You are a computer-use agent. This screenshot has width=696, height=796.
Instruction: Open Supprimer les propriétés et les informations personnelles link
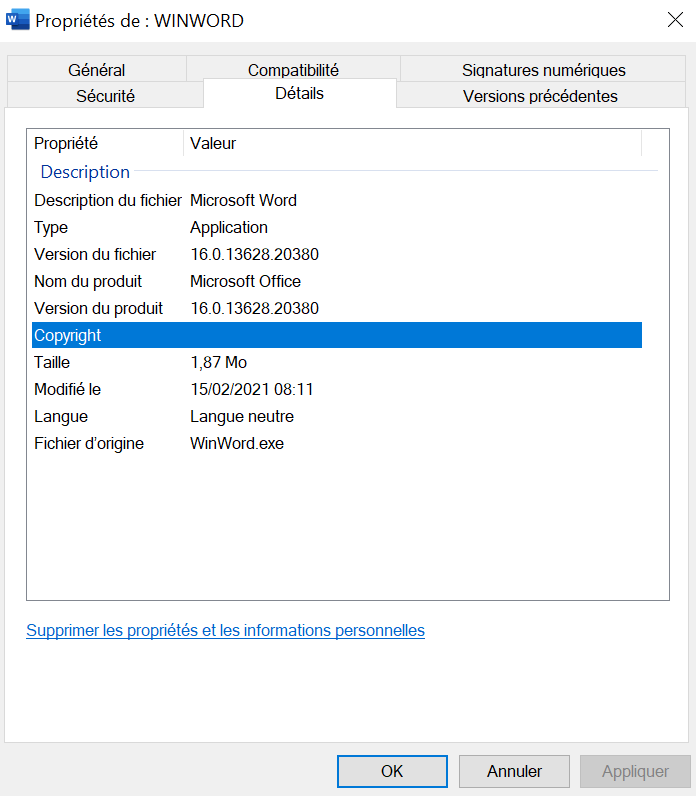click(225, 630)
